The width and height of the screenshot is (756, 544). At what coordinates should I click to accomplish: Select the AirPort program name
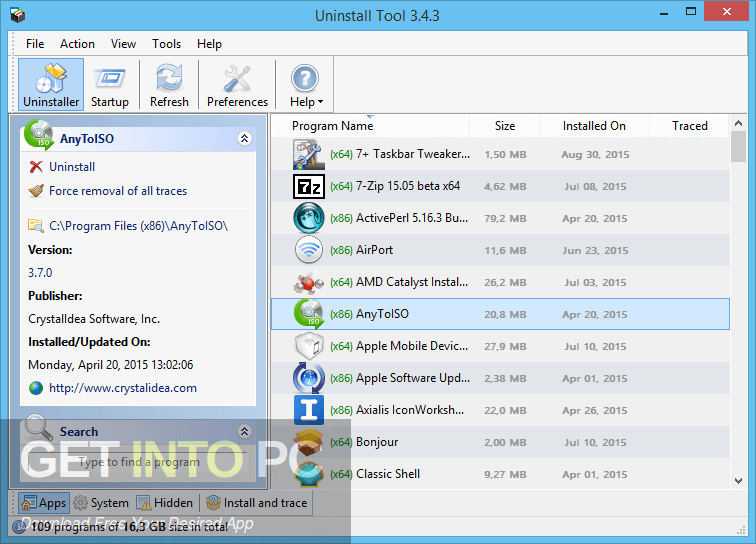point(374,250)
